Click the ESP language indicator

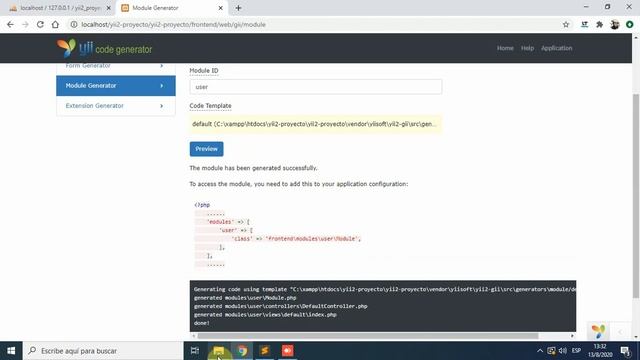click(x=576, y=351)
